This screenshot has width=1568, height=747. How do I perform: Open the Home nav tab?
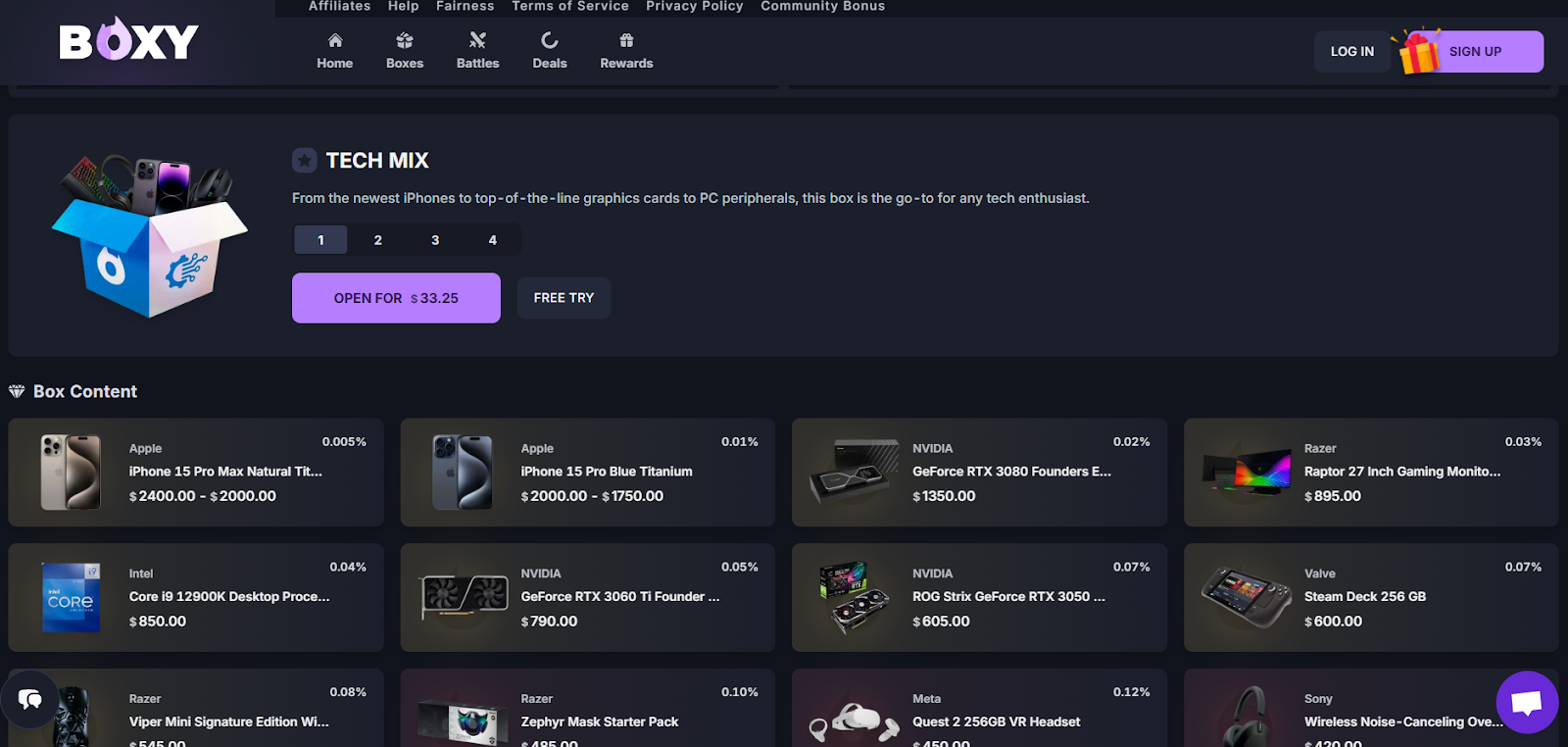(x=335, y=51)
